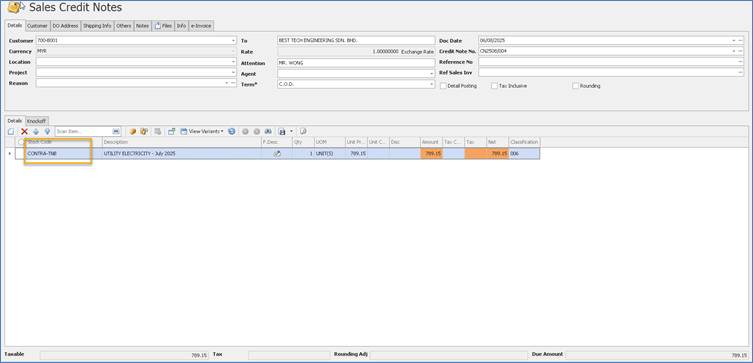The height and width of the screenshot is (363, 753).
Task: Open the e-Invoice tab
Action: pos(201,25)
